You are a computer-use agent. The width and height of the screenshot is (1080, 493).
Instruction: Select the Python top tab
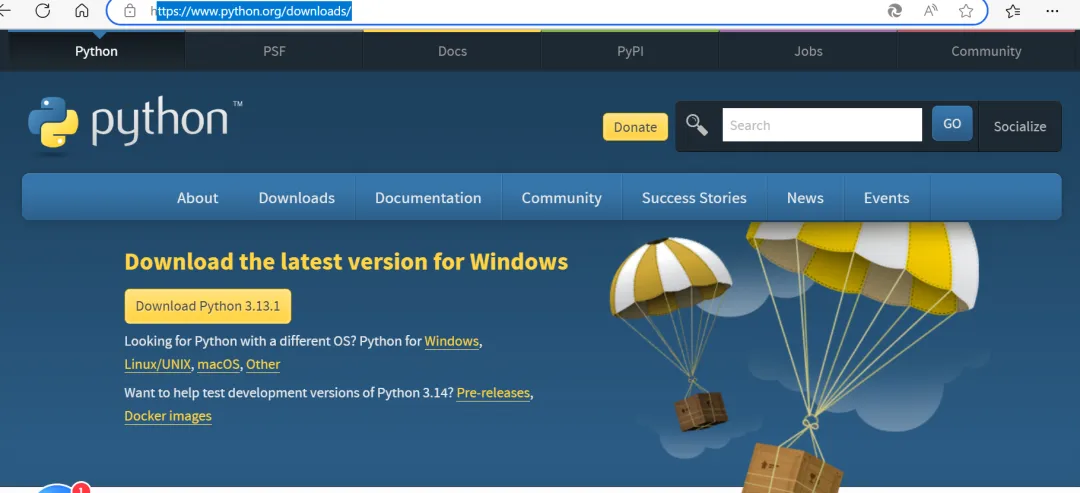click(96, 51)
